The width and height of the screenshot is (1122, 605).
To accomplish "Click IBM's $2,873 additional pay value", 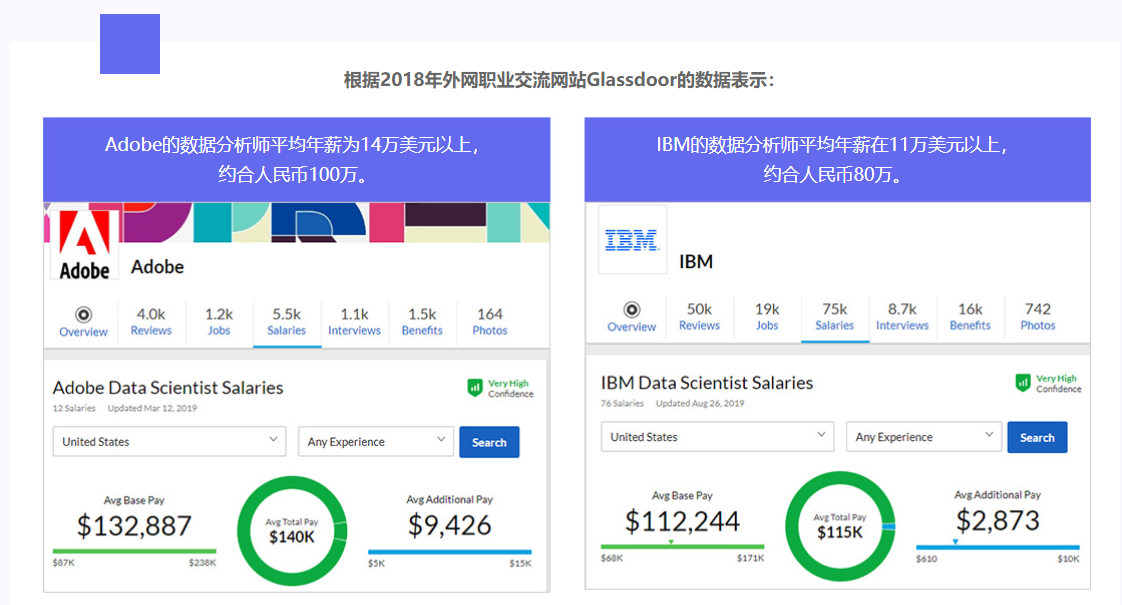I will click(998, 521).
